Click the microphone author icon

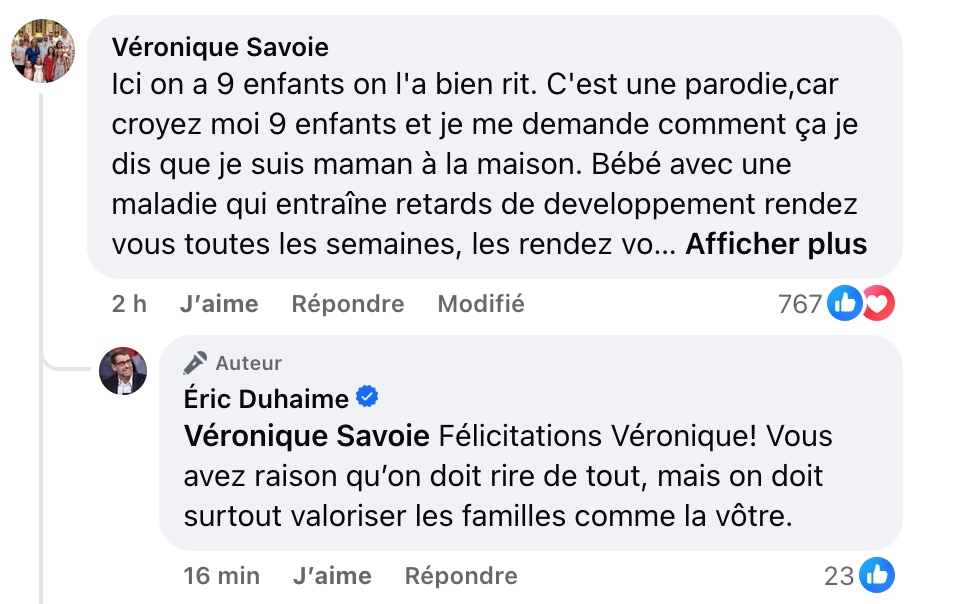click(196, 363)
